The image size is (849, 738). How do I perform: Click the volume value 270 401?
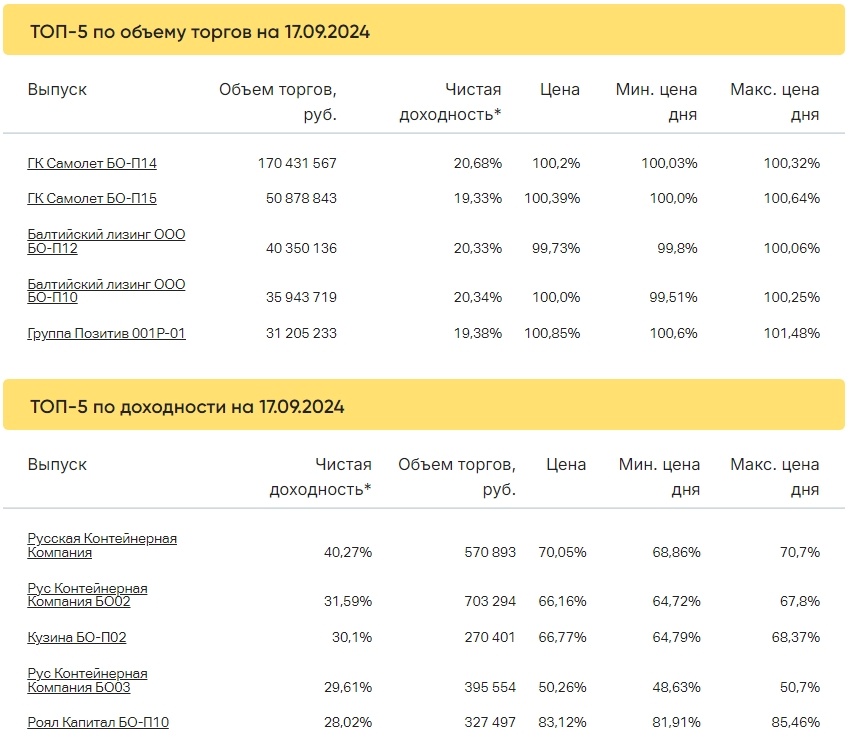pyautogui.click(x=490, y=637)
